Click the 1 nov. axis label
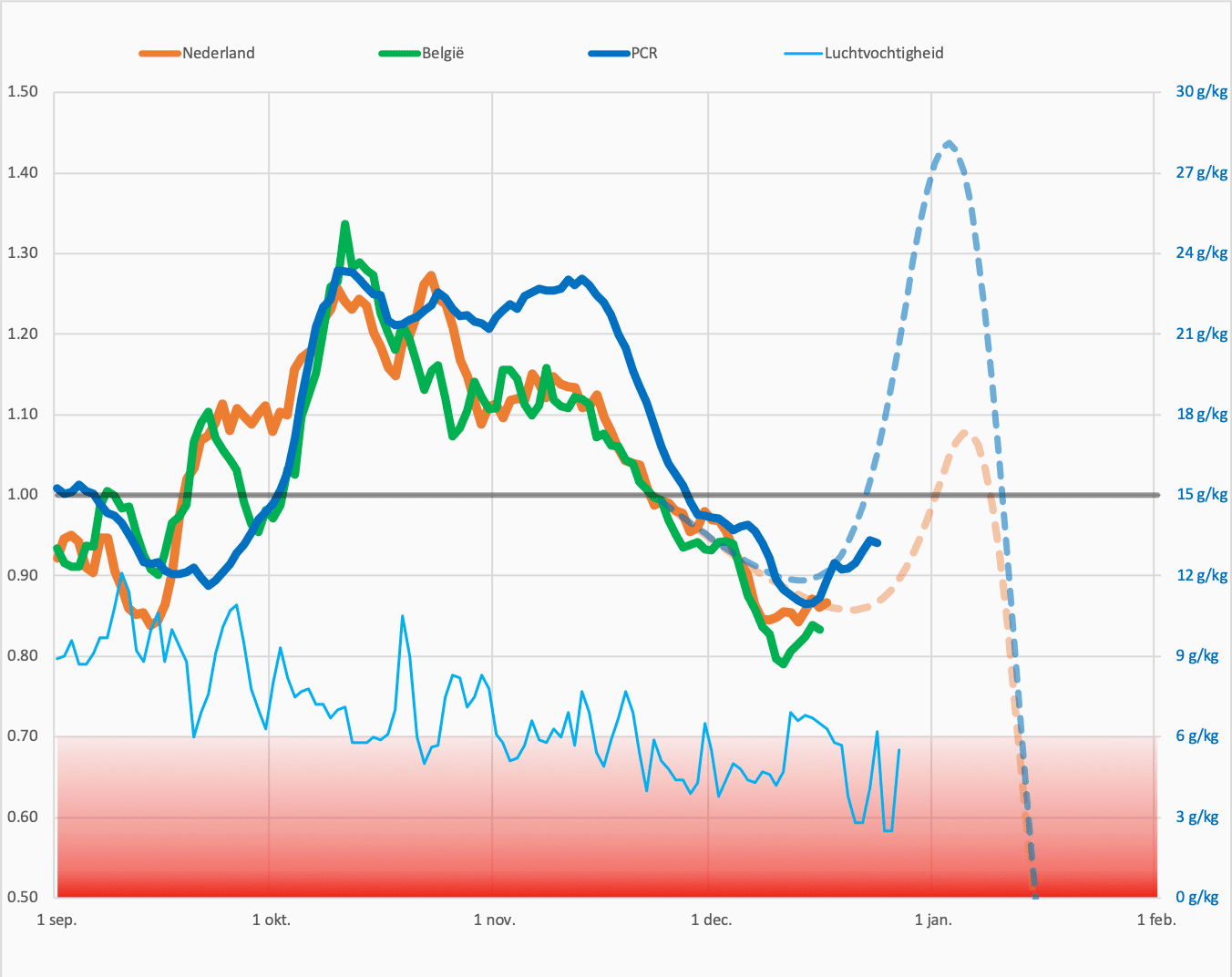1232x977 pixels. point(495,920)
